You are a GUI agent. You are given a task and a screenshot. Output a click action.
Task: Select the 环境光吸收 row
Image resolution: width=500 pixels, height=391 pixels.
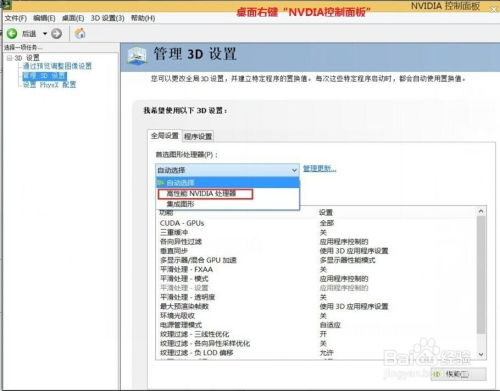coord(317,316)
